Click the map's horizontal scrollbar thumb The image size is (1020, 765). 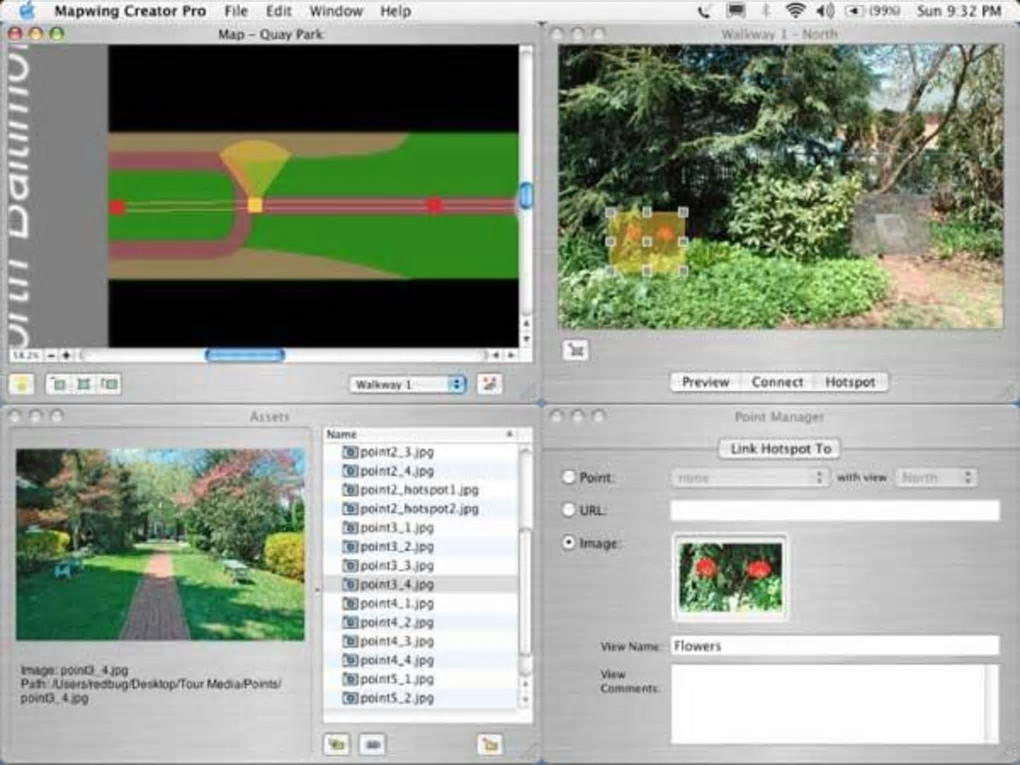click(245, 355)
